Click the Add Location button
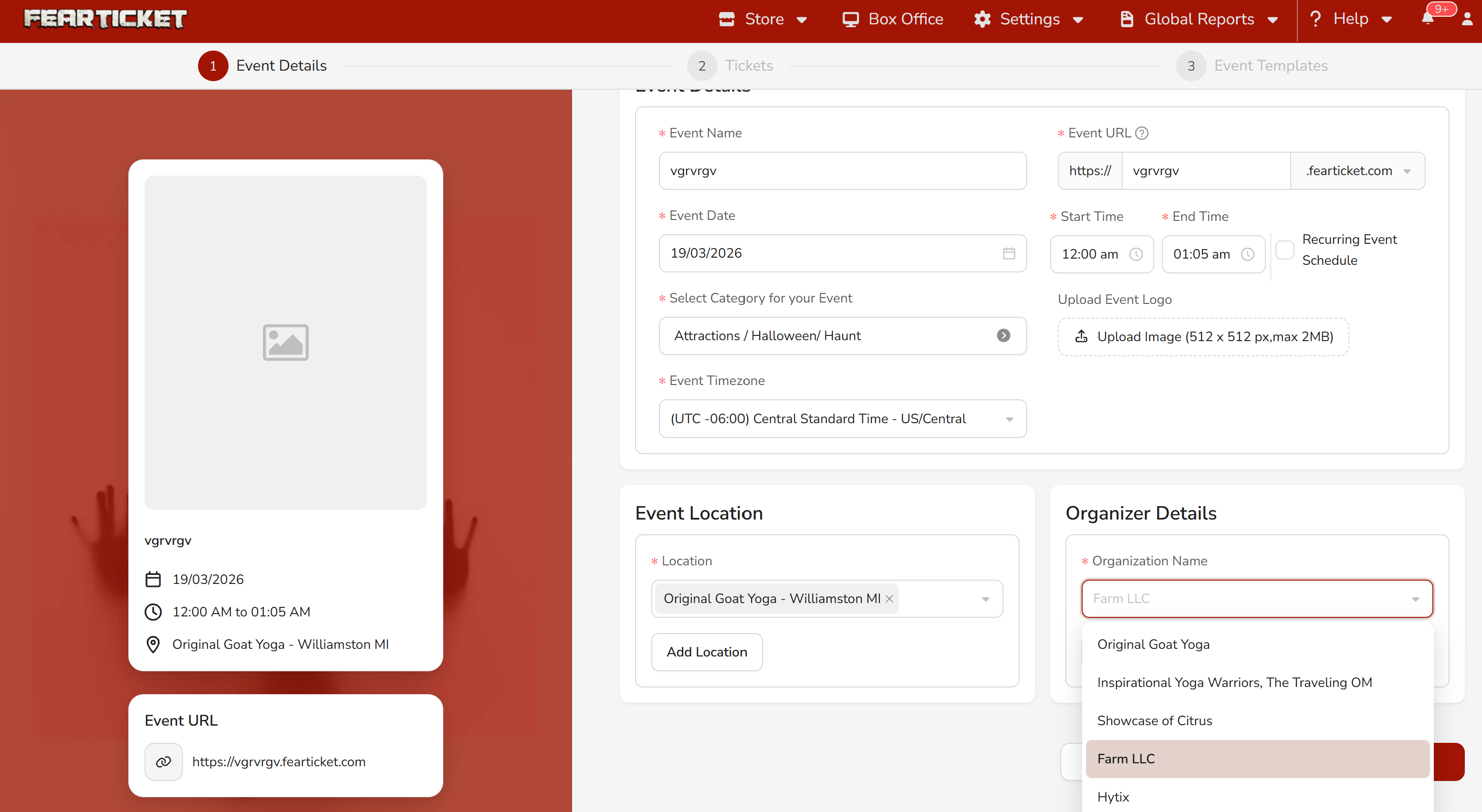Screen dimensions: 1482x812 tap(707, 652)
